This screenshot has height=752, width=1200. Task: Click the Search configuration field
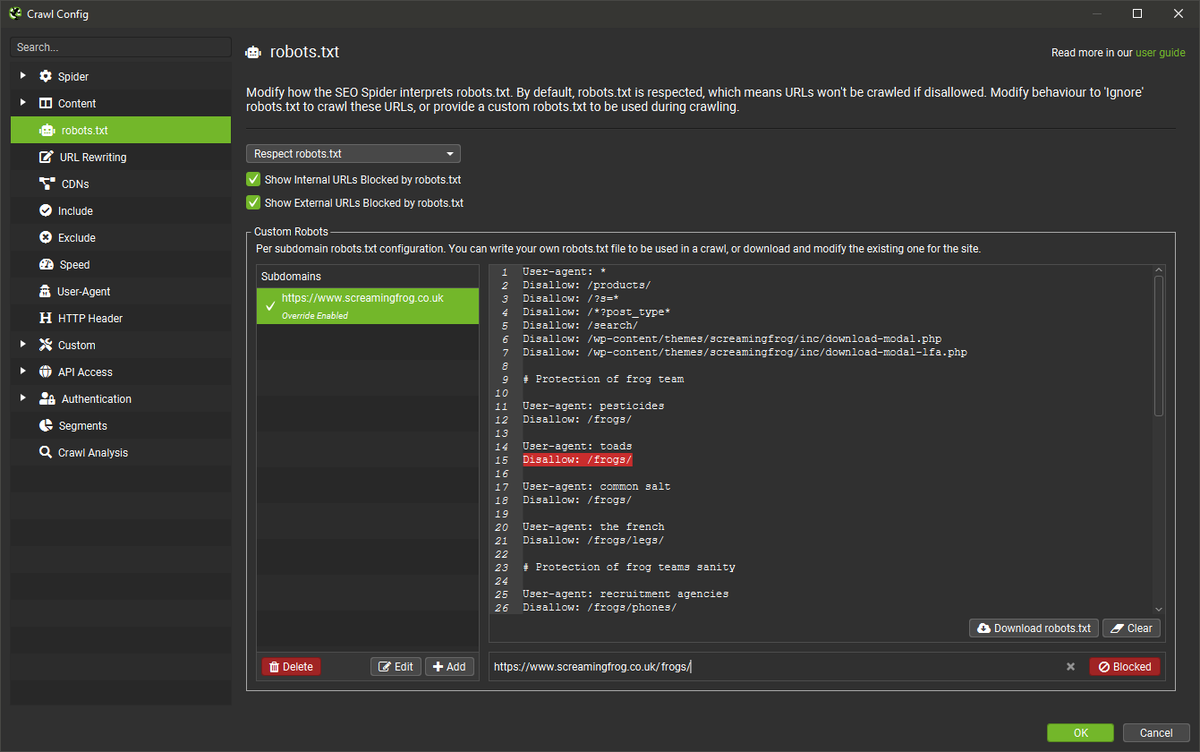click(121, 47)
